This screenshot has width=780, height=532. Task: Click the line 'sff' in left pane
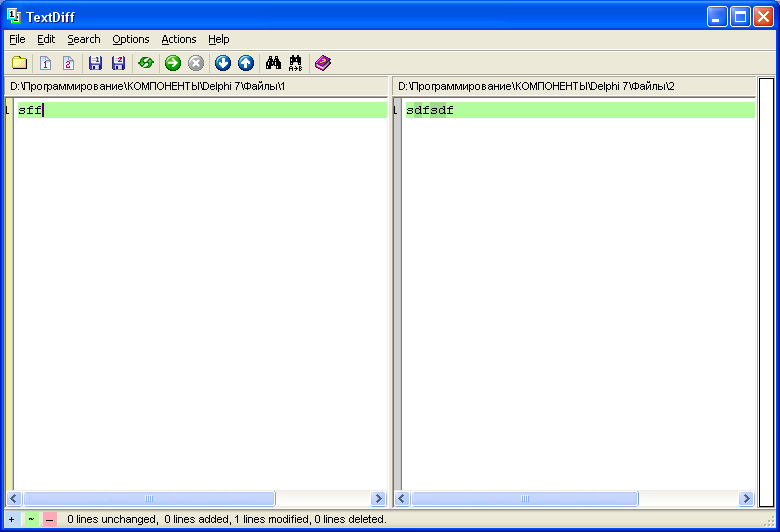pos(202,110)
